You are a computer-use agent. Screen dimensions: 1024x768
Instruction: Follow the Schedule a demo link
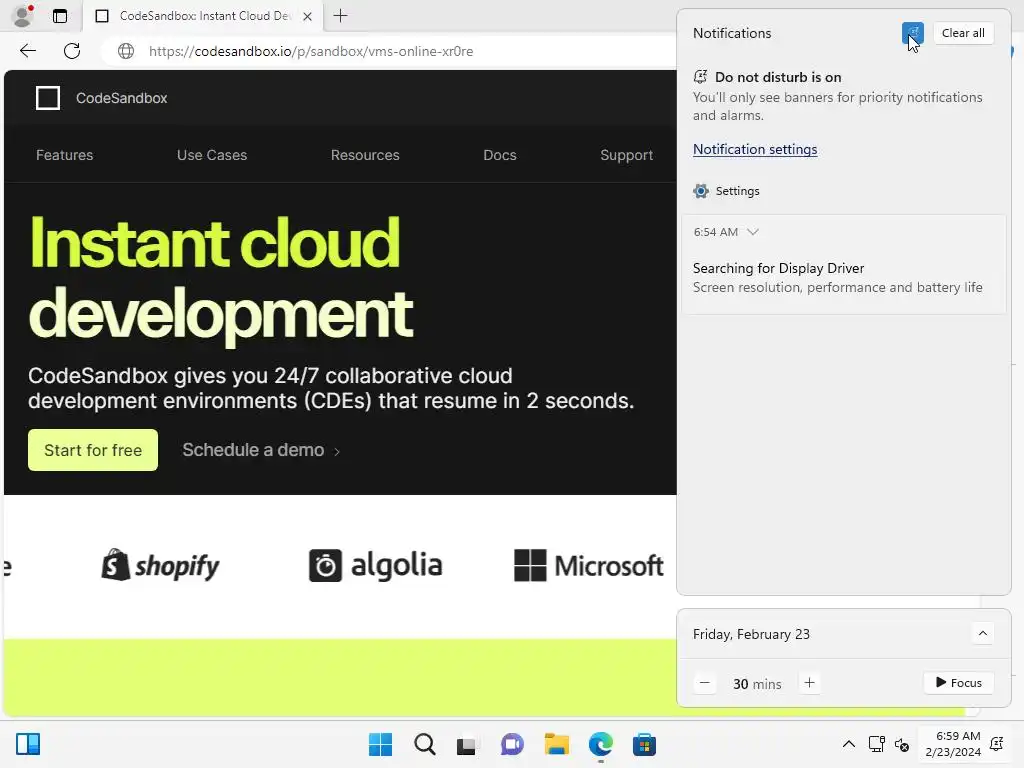point(261,450)
